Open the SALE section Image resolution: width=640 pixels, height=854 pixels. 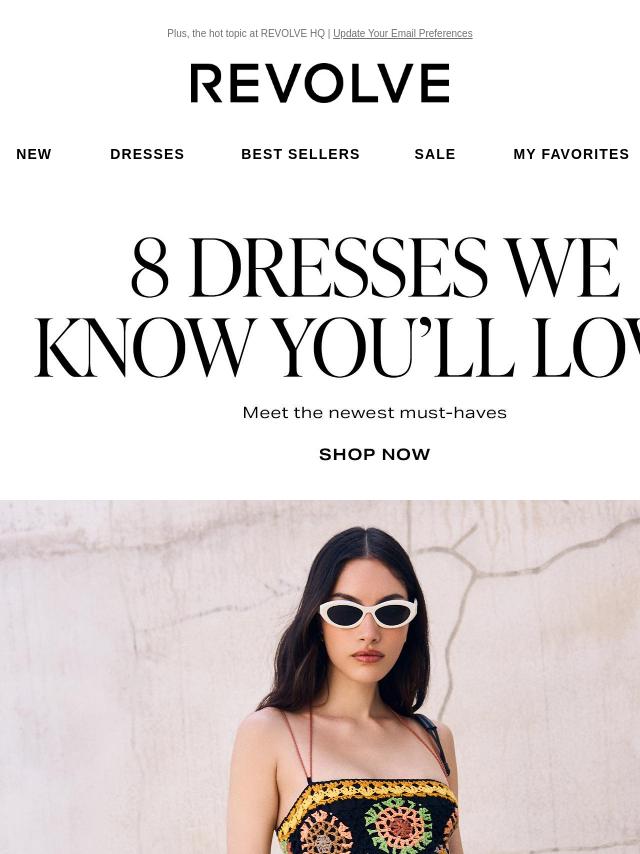435,154
